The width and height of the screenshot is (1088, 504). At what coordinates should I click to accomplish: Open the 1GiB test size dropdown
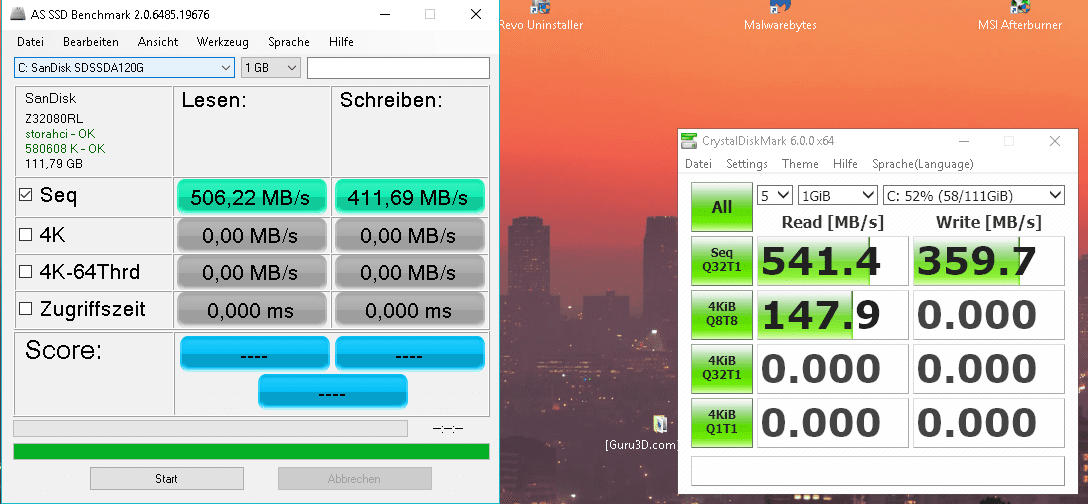[x=838, y=196]
